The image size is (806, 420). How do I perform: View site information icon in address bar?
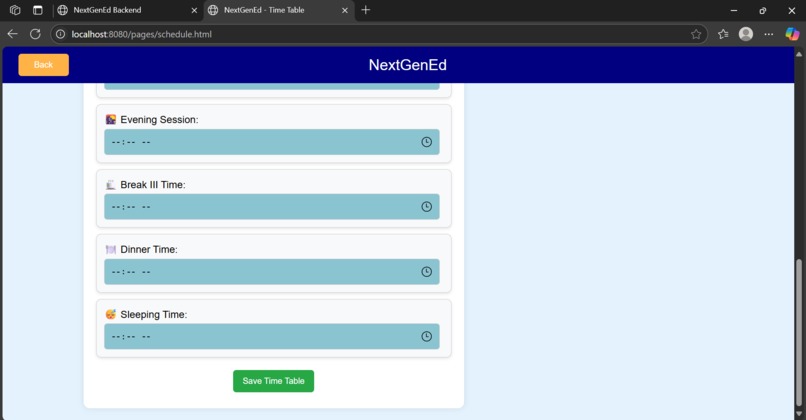61,34
